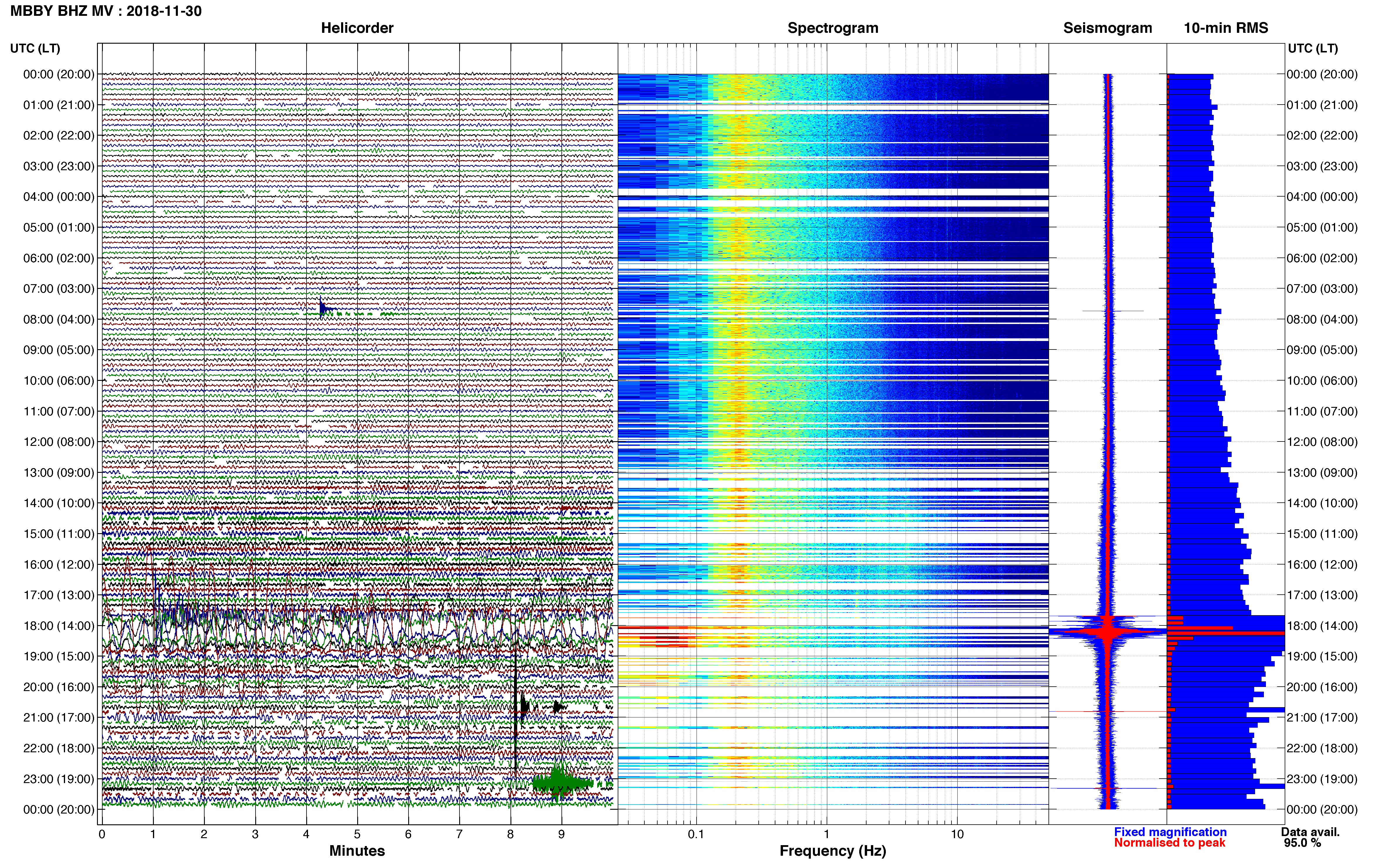Click the left 23:00 (19:00) time label
The image size is (1389, 868).
click(59, 779)
